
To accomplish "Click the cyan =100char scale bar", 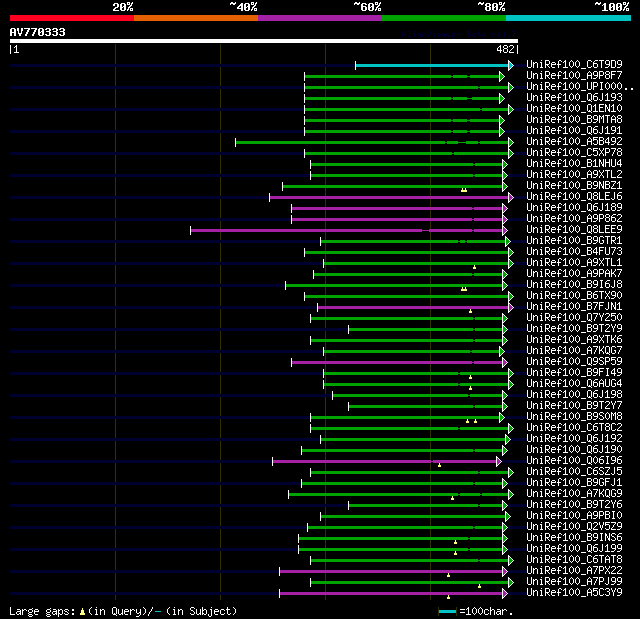I will point(447,612).
